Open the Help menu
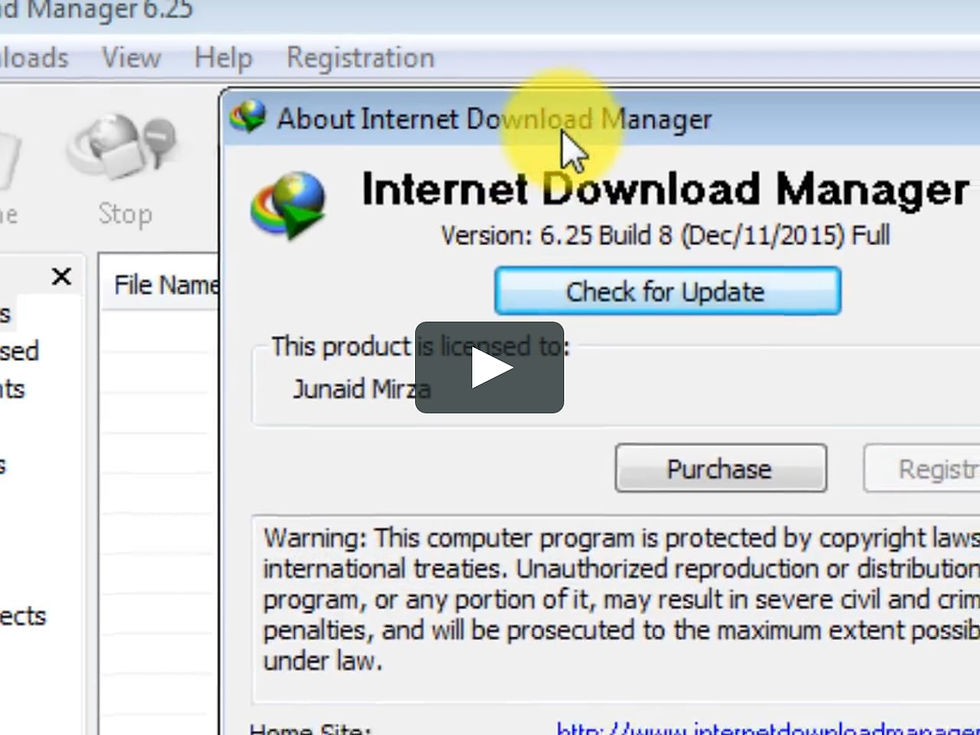The image size is (980, 735). (223, 58)
